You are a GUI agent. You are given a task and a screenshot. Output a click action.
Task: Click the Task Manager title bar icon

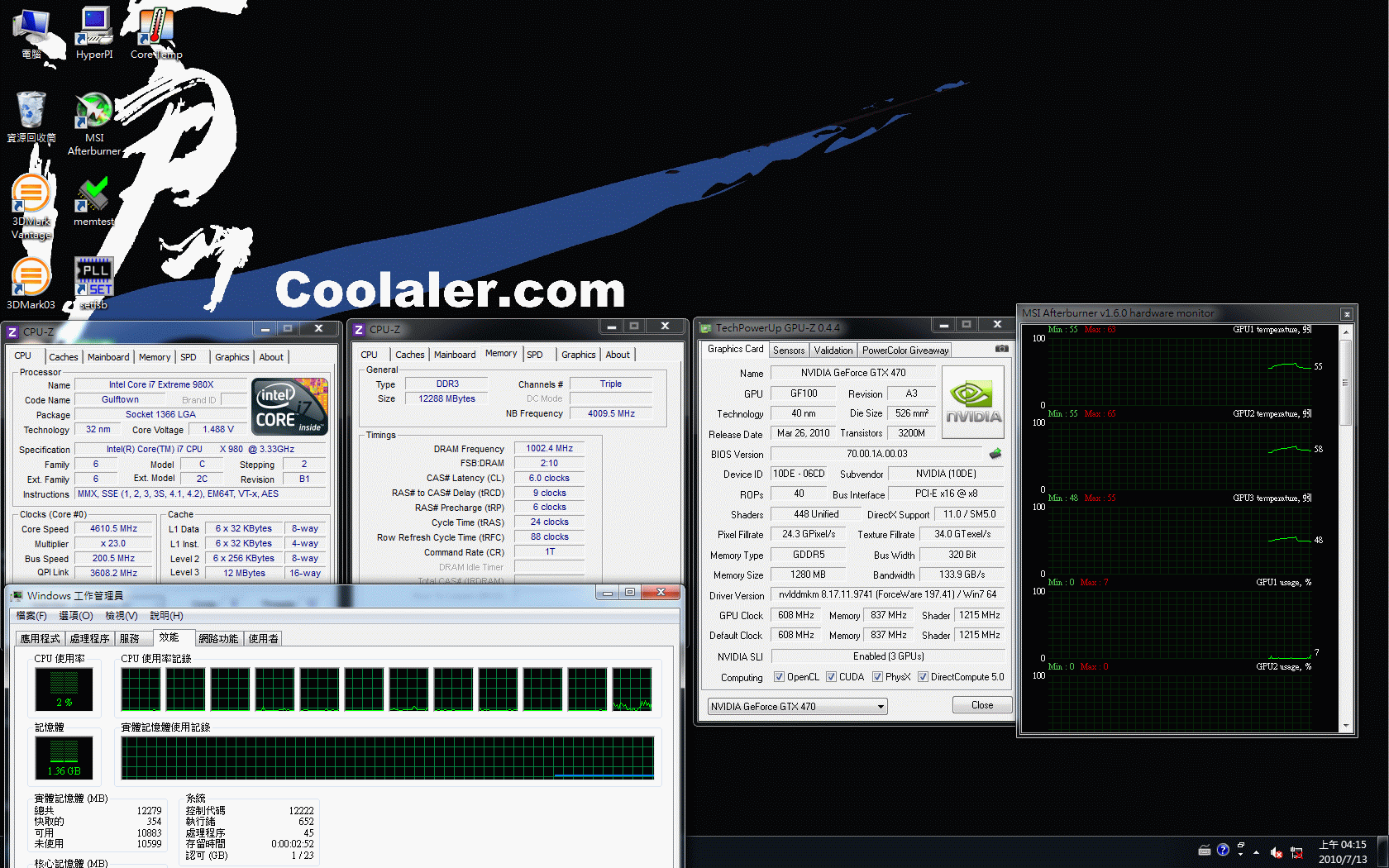[x=17, y=595]
